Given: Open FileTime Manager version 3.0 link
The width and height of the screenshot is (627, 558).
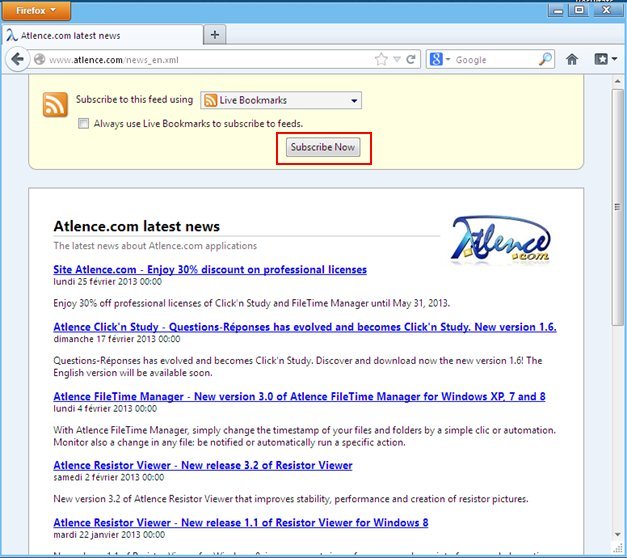Looking at the screenshot, I should point(299,396).
